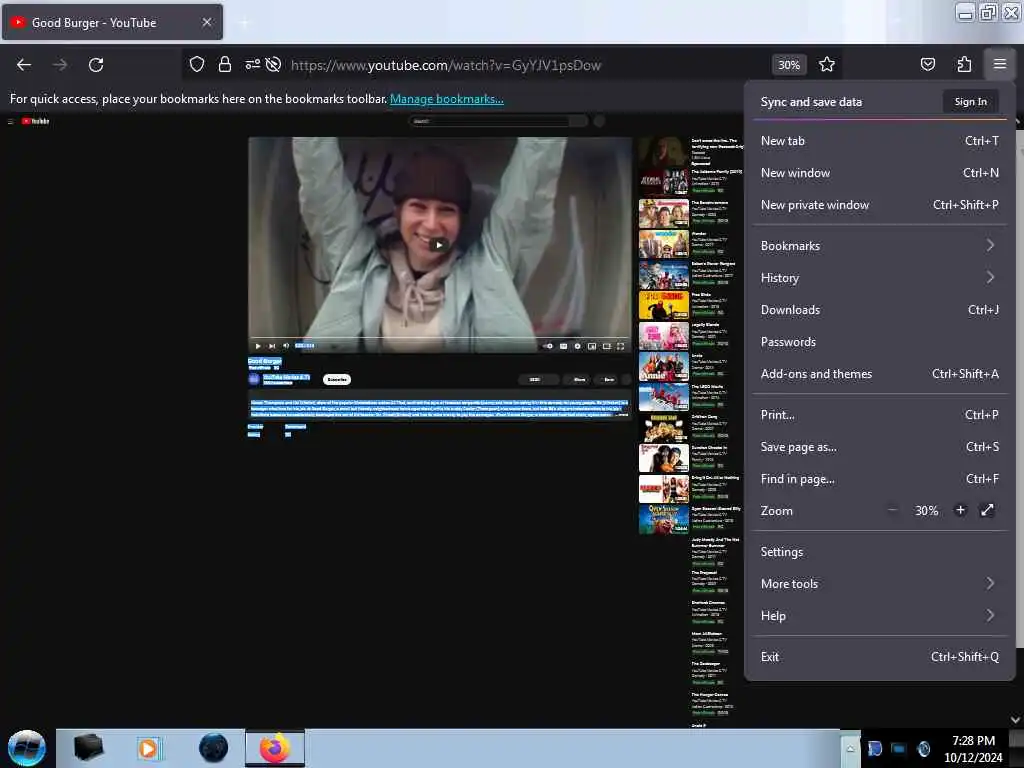
Task: Decrease zoom with the minus button
Action: [x=893, y=510]
